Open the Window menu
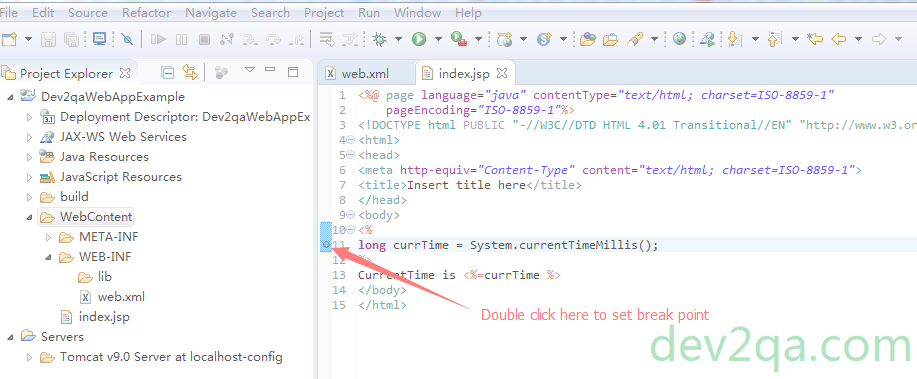The image size is (917, 379). 417,12
